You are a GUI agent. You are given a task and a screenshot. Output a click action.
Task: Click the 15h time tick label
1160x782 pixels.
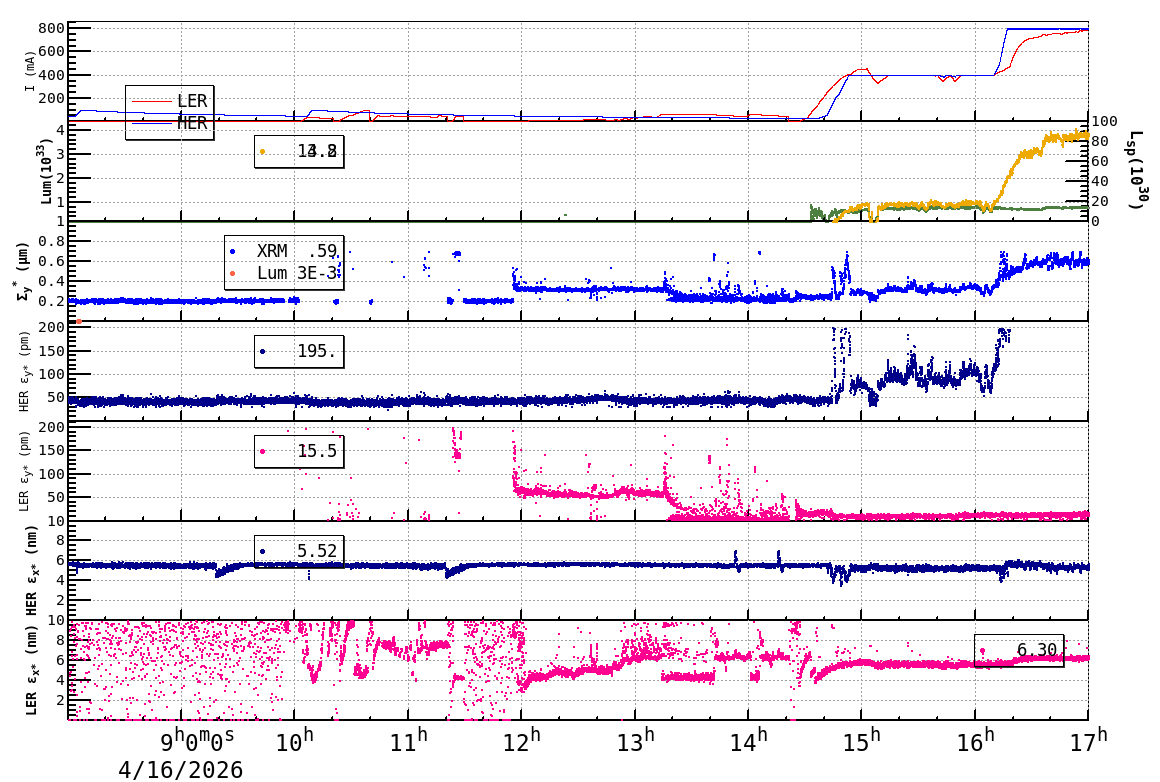(861, 740)
